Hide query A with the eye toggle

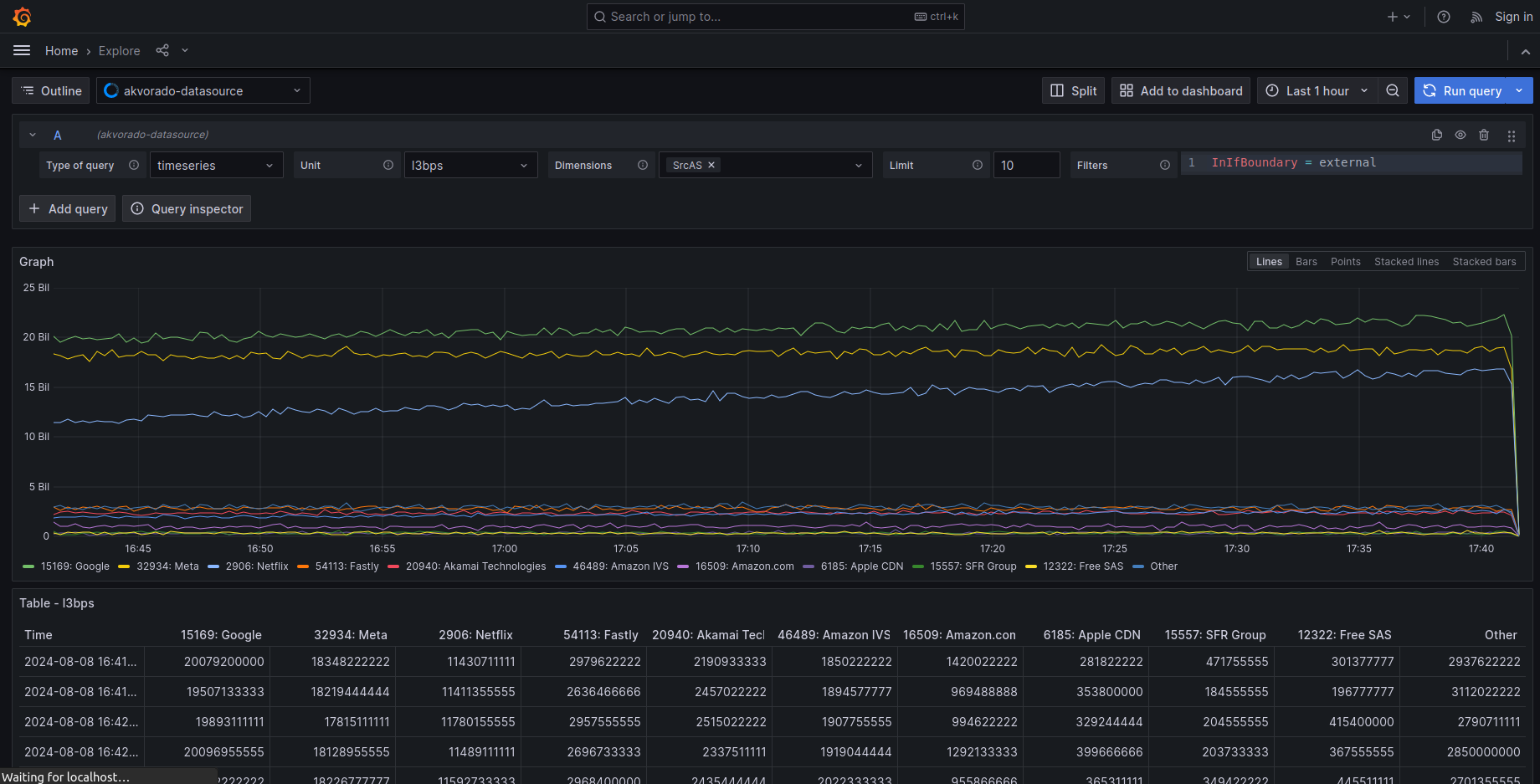1460,135
